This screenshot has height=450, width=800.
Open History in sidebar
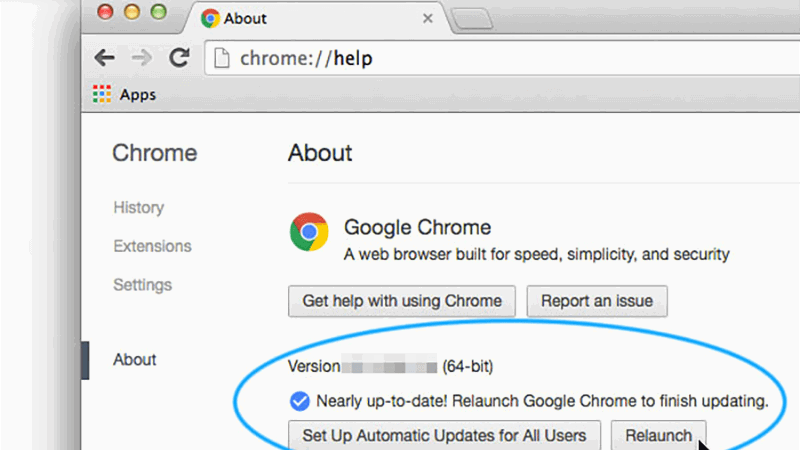point(138,207)
